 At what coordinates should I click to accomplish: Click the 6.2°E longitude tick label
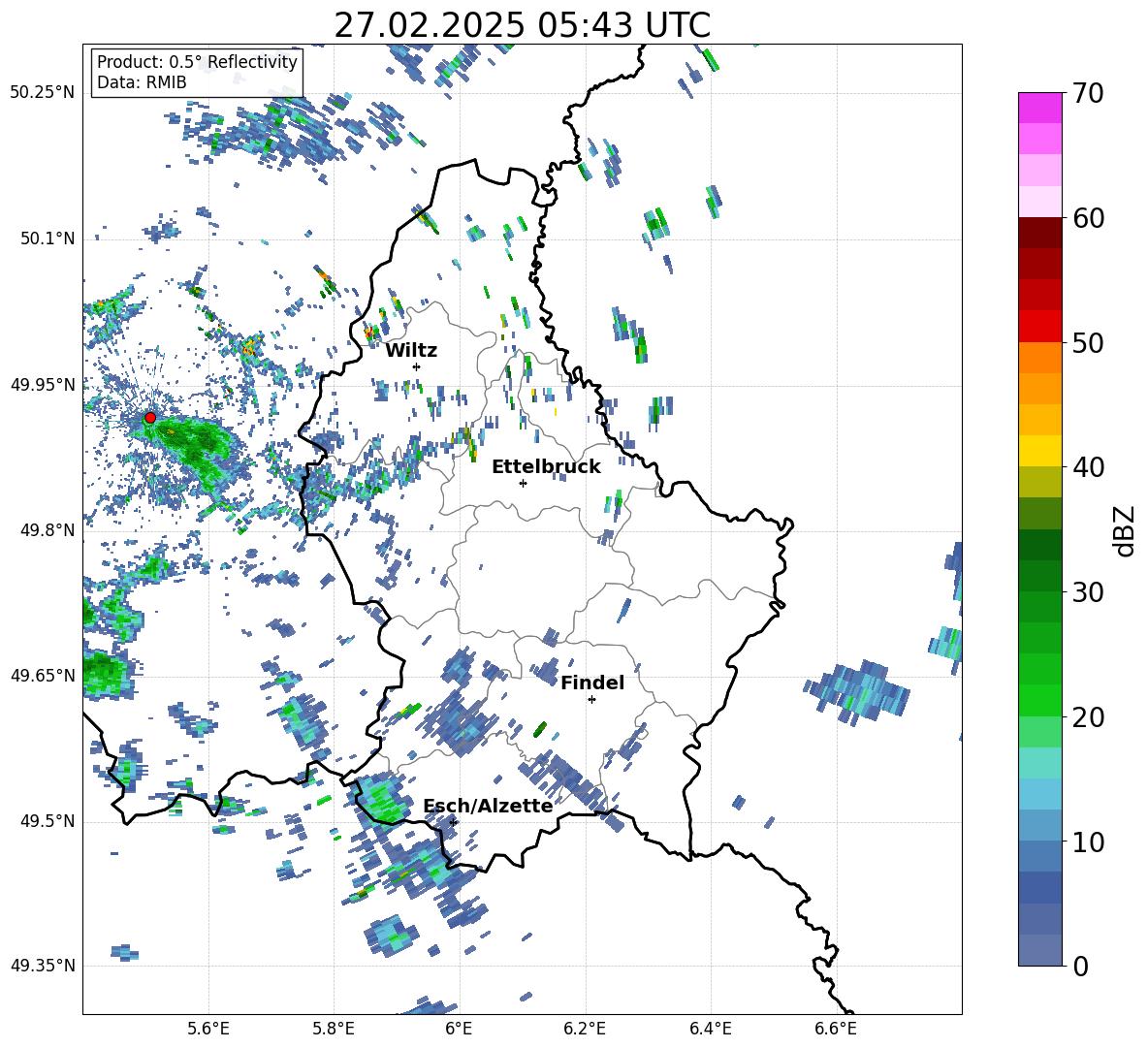[x=585, y=1029]
